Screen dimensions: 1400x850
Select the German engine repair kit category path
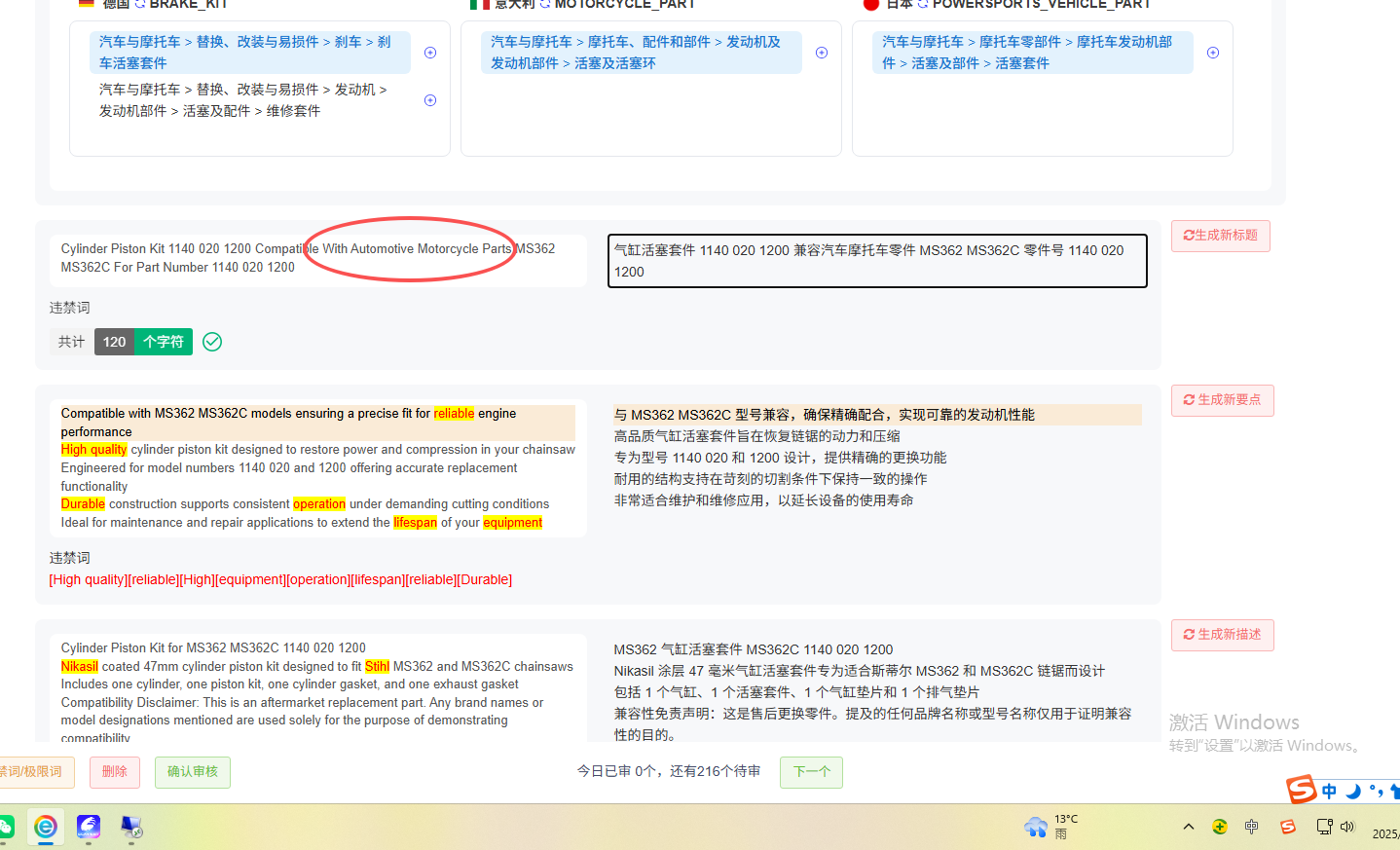(x=243, y=100)
